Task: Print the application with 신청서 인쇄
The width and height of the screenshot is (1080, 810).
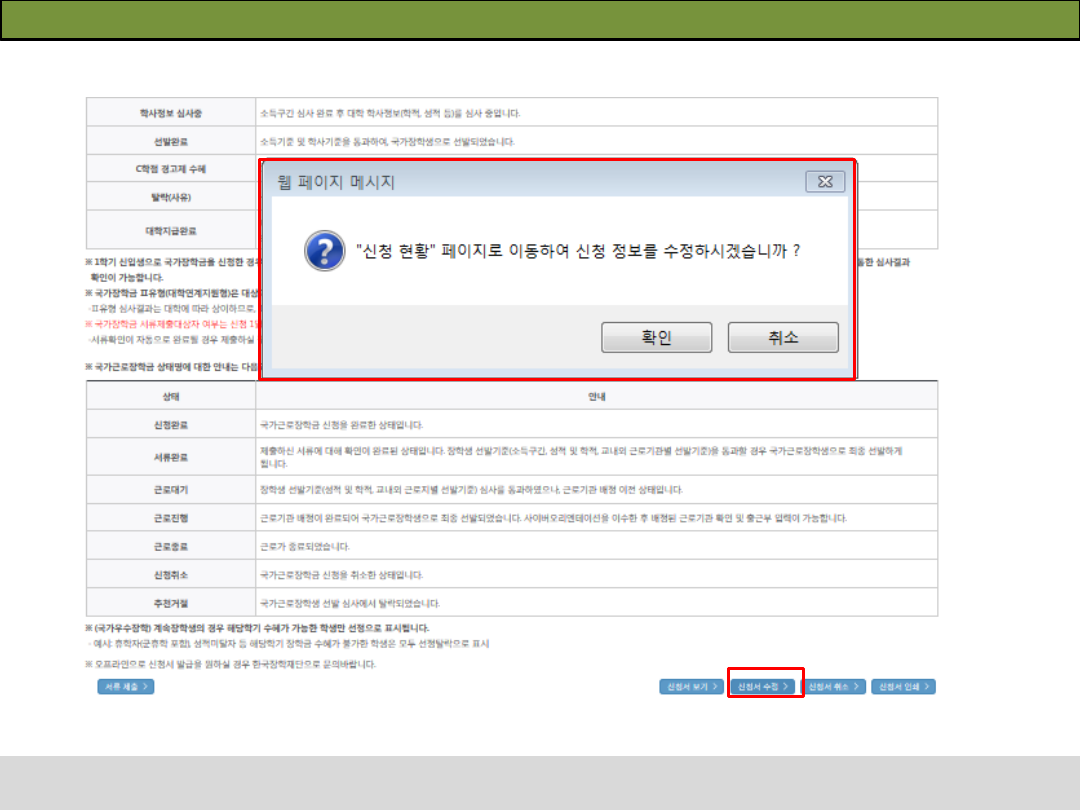Action: click(904, 687)
